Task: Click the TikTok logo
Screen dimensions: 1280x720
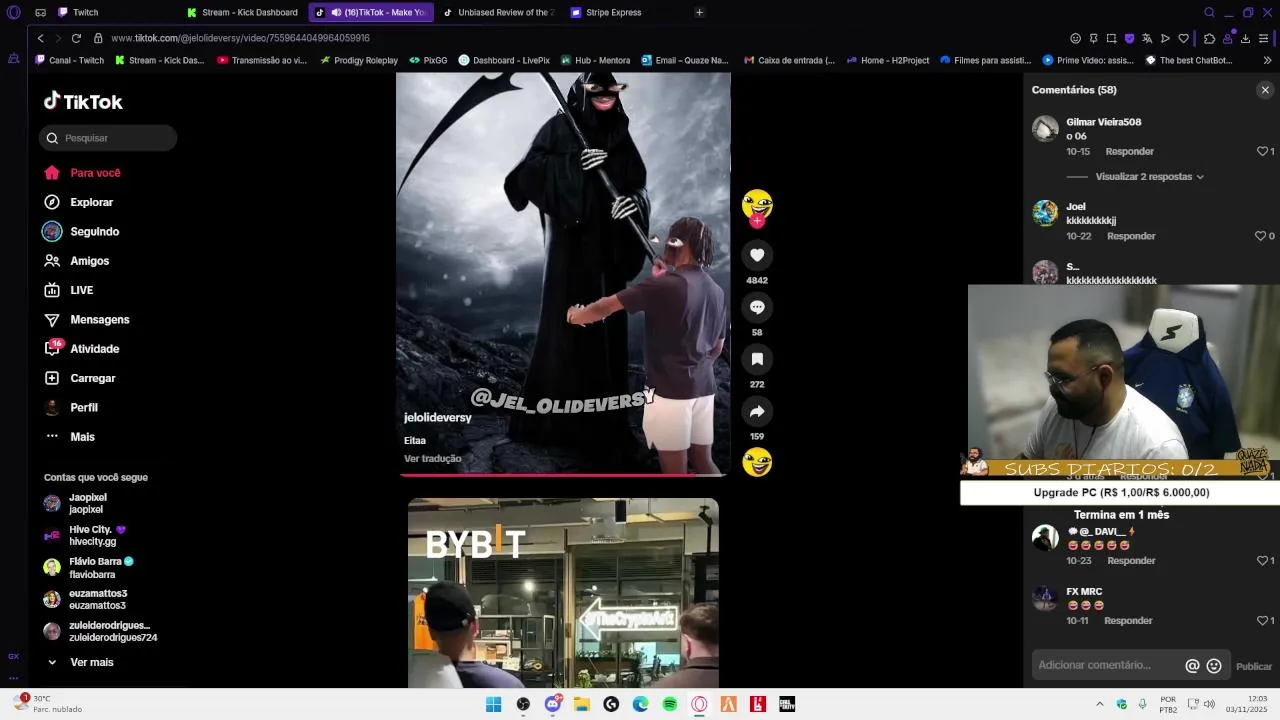Action: click(x=83, y=101)
